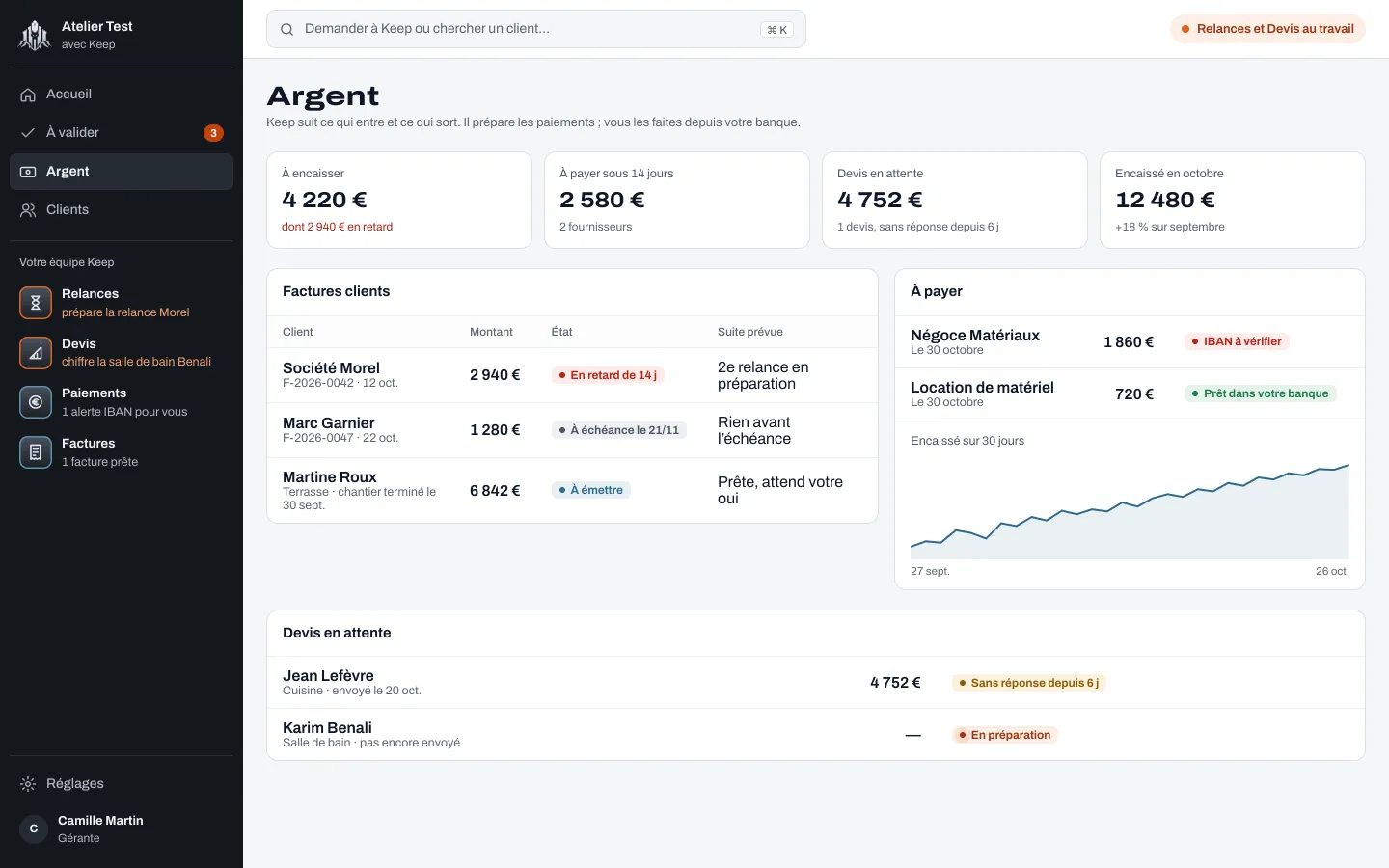Viewport: 1389px width, 868px height.
Task: Go to Accueil in the sidebar
Action: point(122,95)
